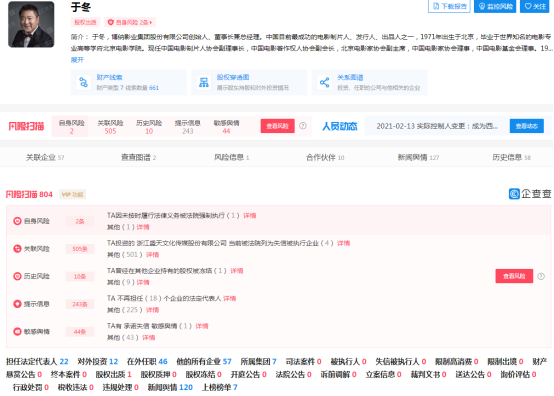Open 详情 for 法定代表人 item
This screenshot has width=554, height=396.
230,299
